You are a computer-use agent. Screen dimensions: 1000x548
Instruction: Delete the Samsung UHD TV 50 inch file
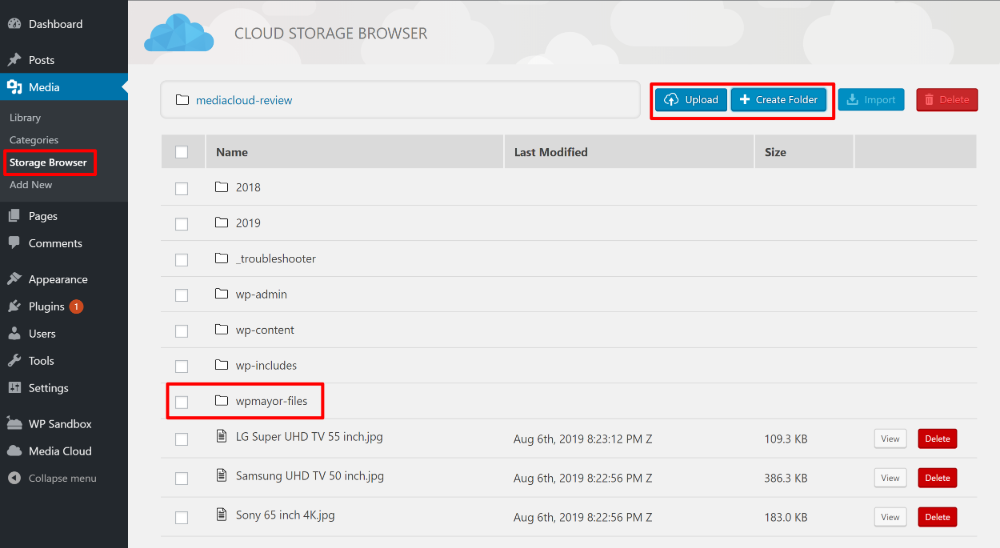tap(938, 478)
